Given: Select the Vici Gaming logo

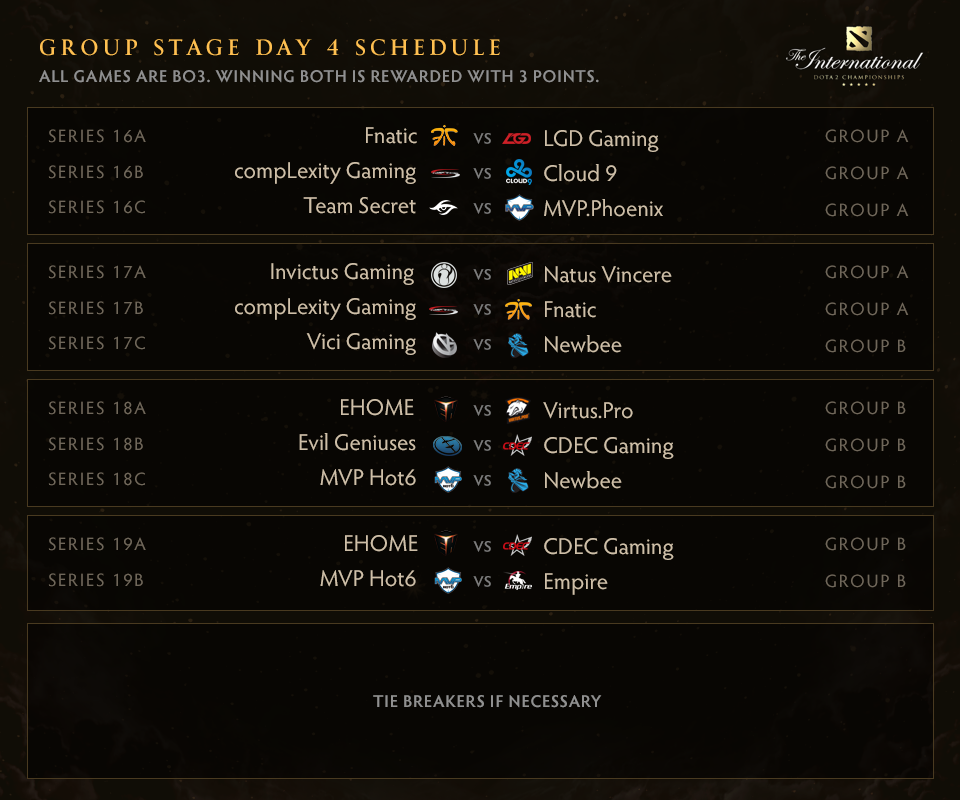Looking at the screenshot, I should (x=444, y=344).
